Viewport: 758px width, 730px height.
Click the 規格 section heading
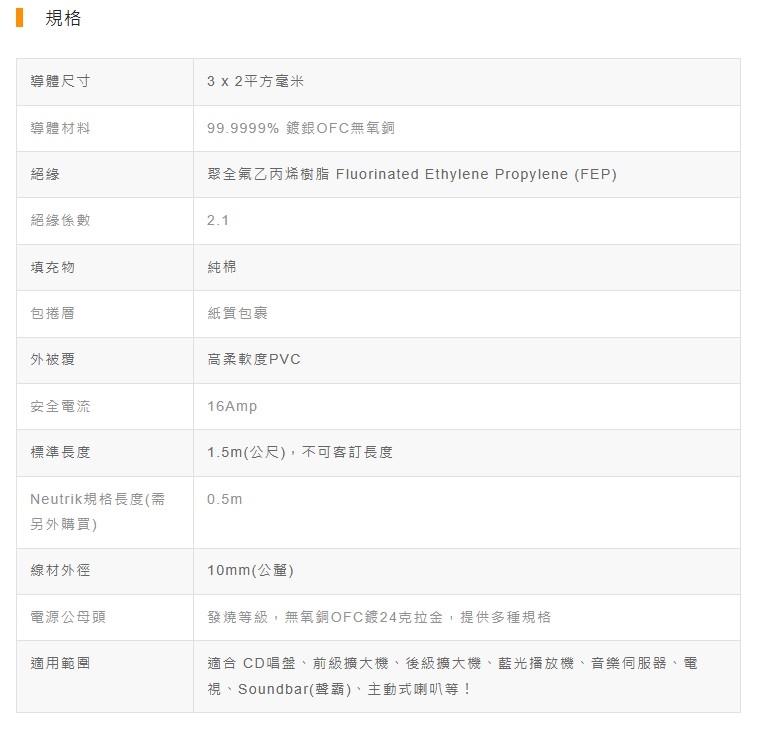pyautogui.click(x=63, y=18)
